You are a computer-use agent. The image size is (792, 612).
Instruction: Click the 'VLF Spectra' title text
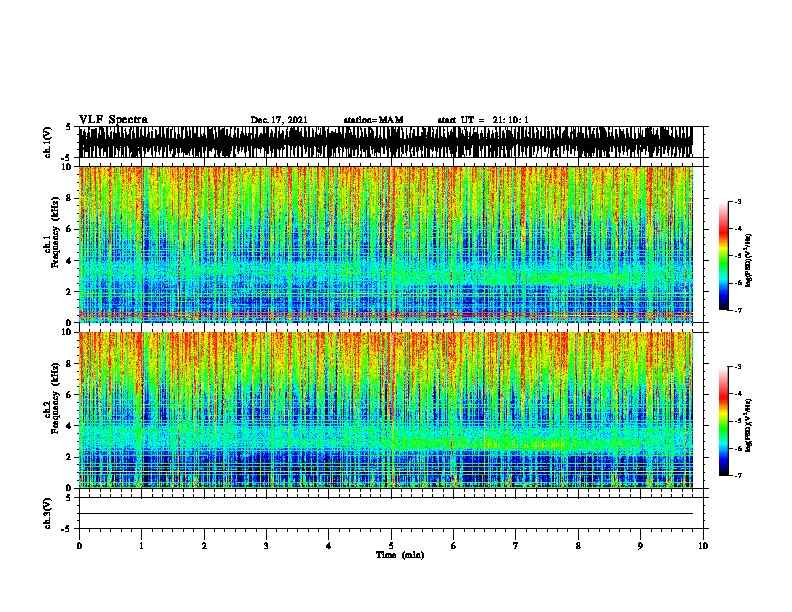(113, 120)
